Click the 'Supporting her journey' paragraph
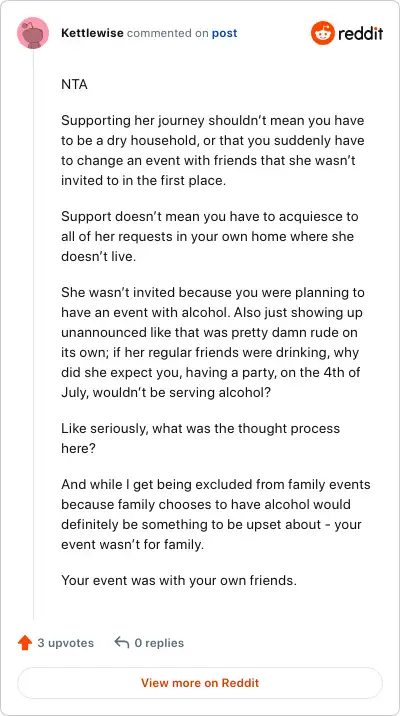Viewport: 400px width, 716px height. coord(213,151)
